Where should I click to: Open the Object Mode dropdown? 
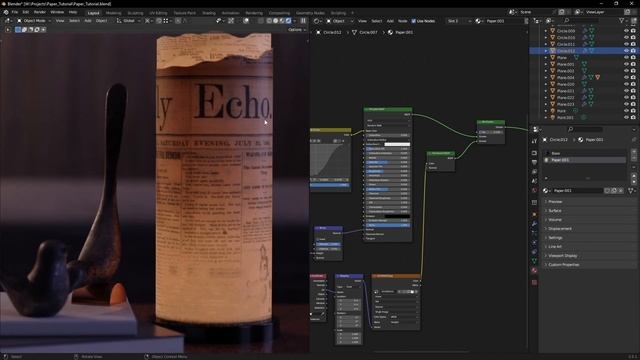tap(34, 20)
